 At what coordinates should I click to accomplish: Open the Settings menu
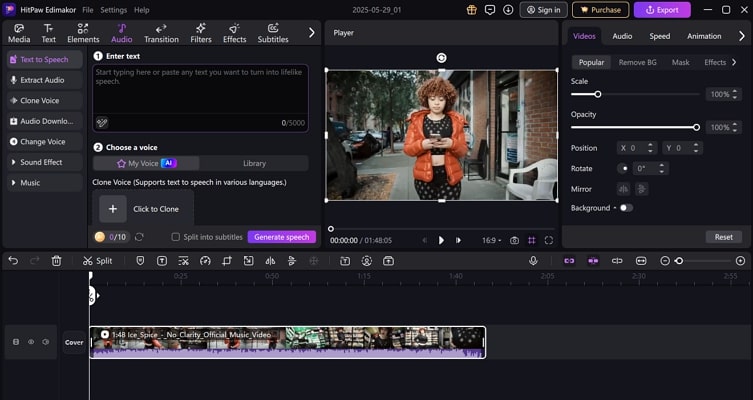pyautogui.click(x=113, y=10)
